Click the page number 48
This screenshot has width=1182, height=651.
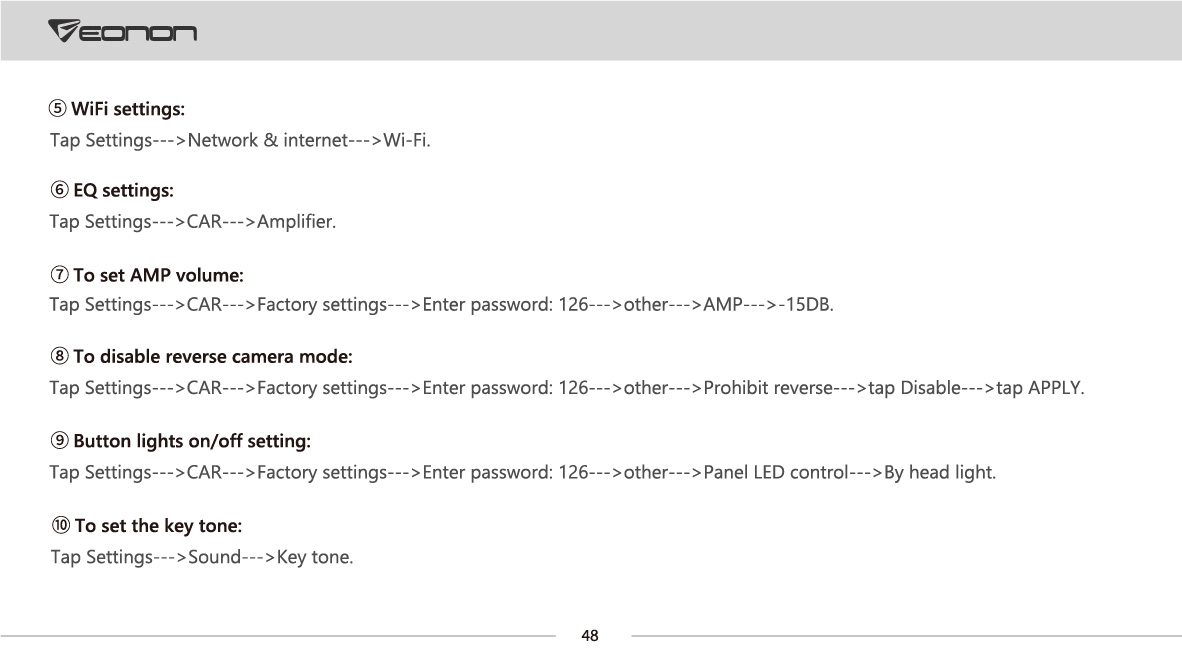pyautogui.click(x=590, y=635)
